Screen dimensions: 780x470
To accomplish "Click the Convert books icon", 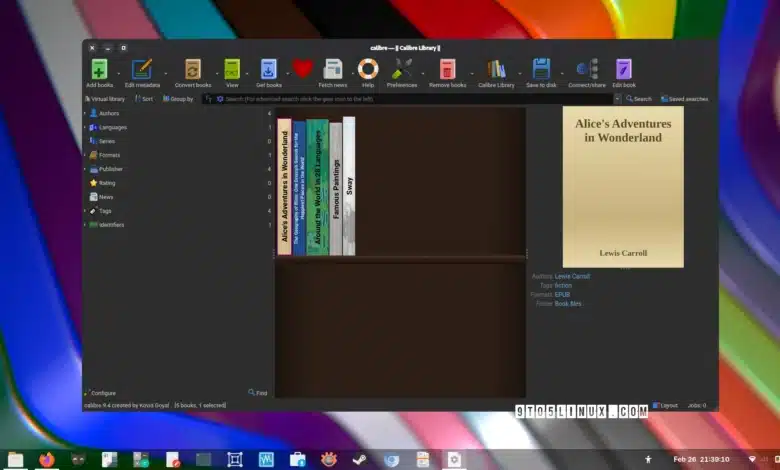I will point(193,70).
